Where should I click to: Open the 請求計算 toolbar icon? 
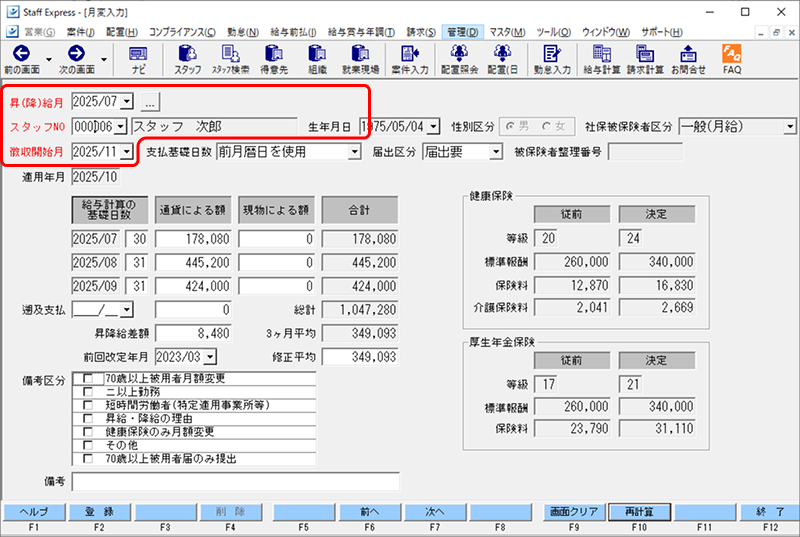(x=645, y=60)
